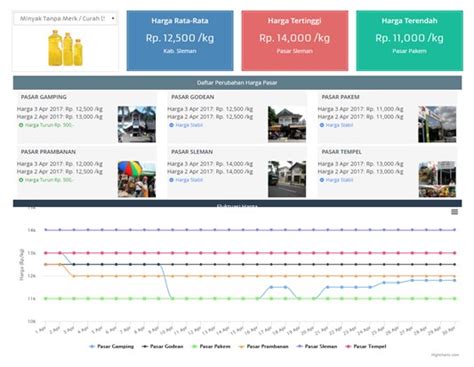Open Pasar Godean market photo
474x367 pixels.
point(287,124)
